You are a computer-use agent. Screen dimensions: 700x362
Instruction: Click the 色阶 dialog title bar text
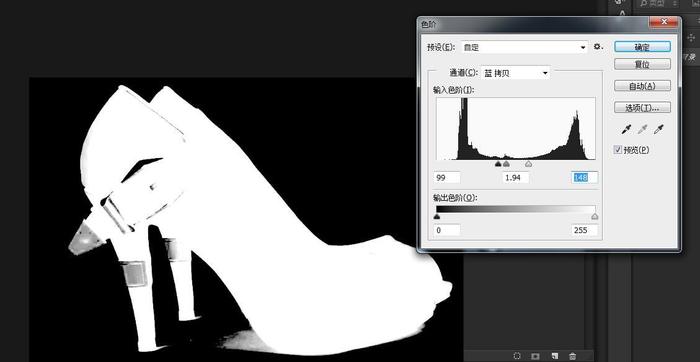click(x=428, y=24)
